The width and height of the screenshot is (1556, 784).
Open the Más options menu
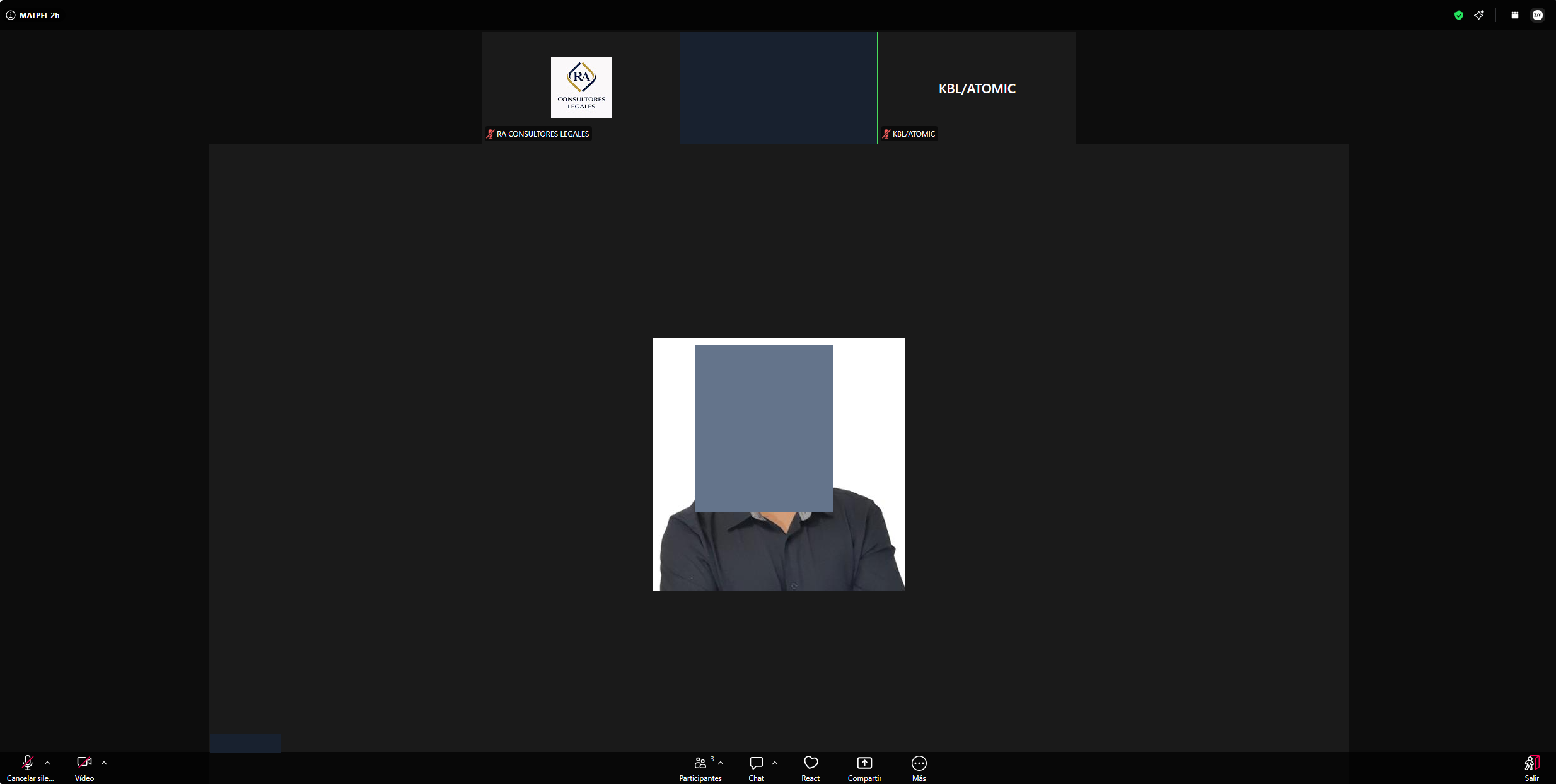pos(919,768)
